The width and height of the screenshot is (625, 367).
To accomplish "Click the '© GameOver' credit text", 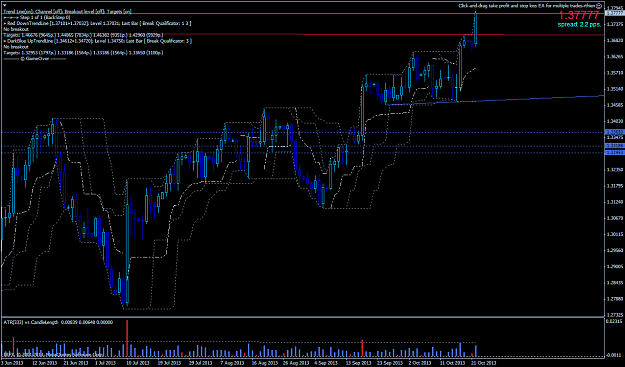I will pyautogui.click(x=34, y=58).
